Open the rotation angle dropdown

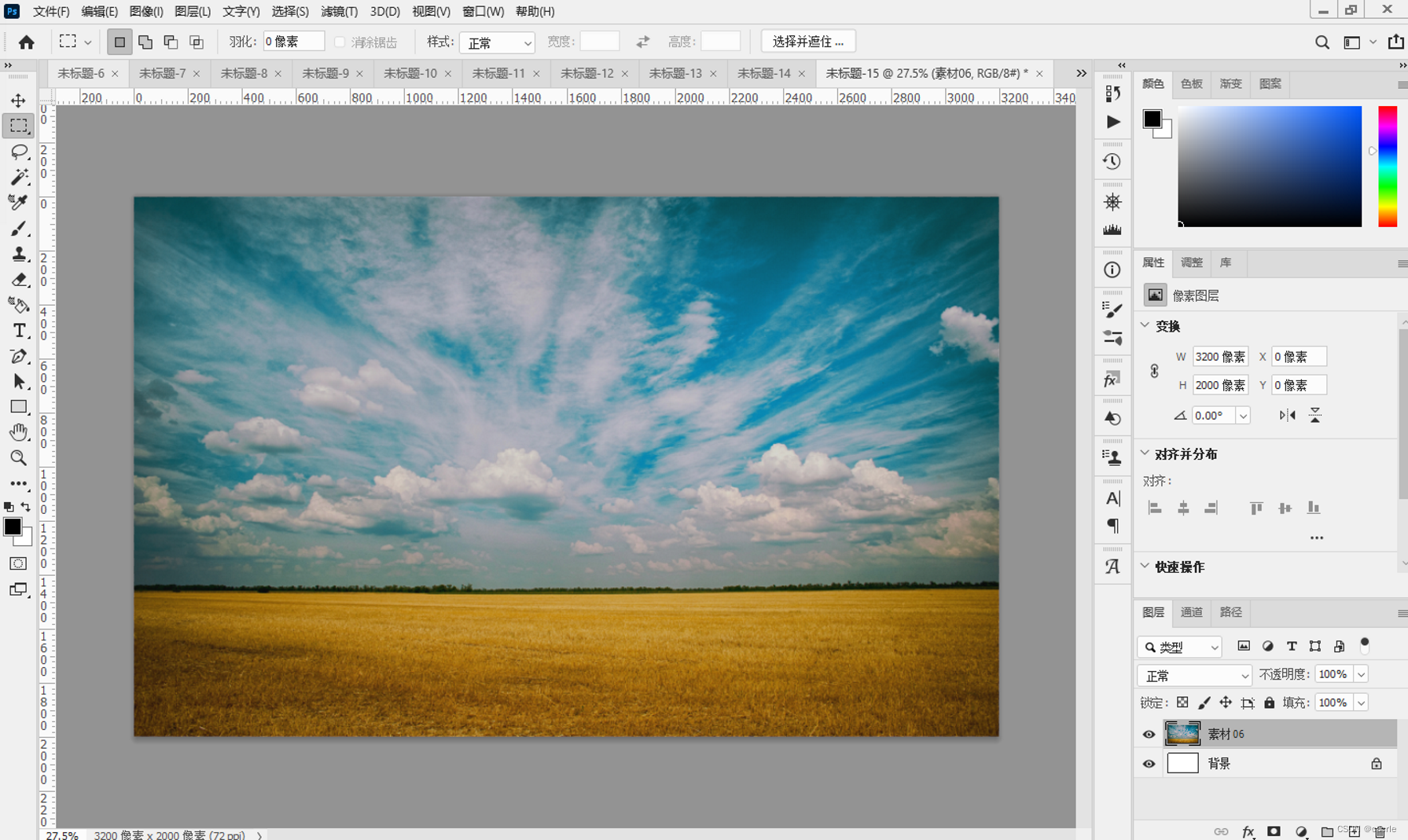pos(1243,416)
